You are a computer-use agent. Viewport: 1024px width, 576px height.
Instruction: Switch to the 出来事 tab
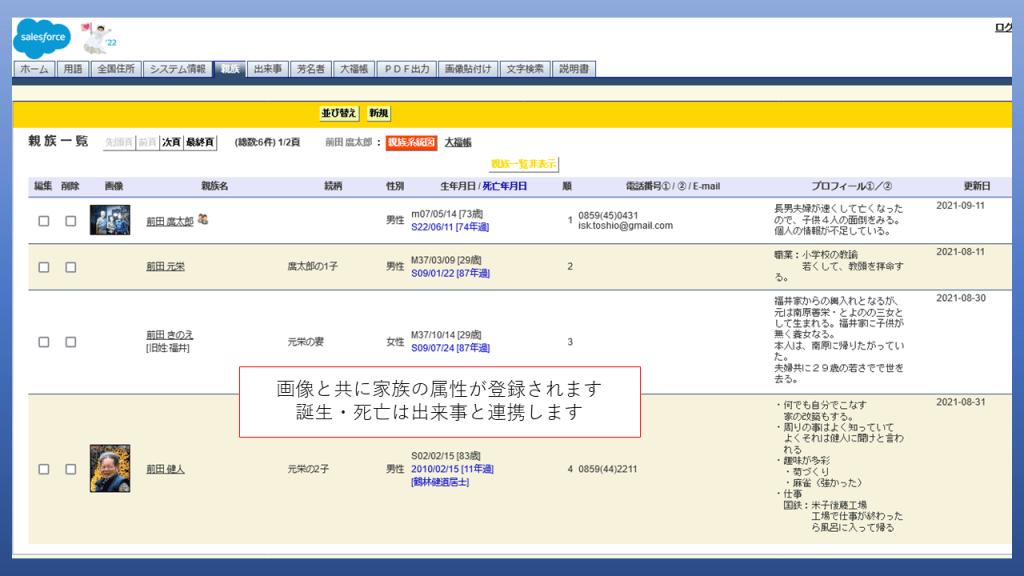267,69
